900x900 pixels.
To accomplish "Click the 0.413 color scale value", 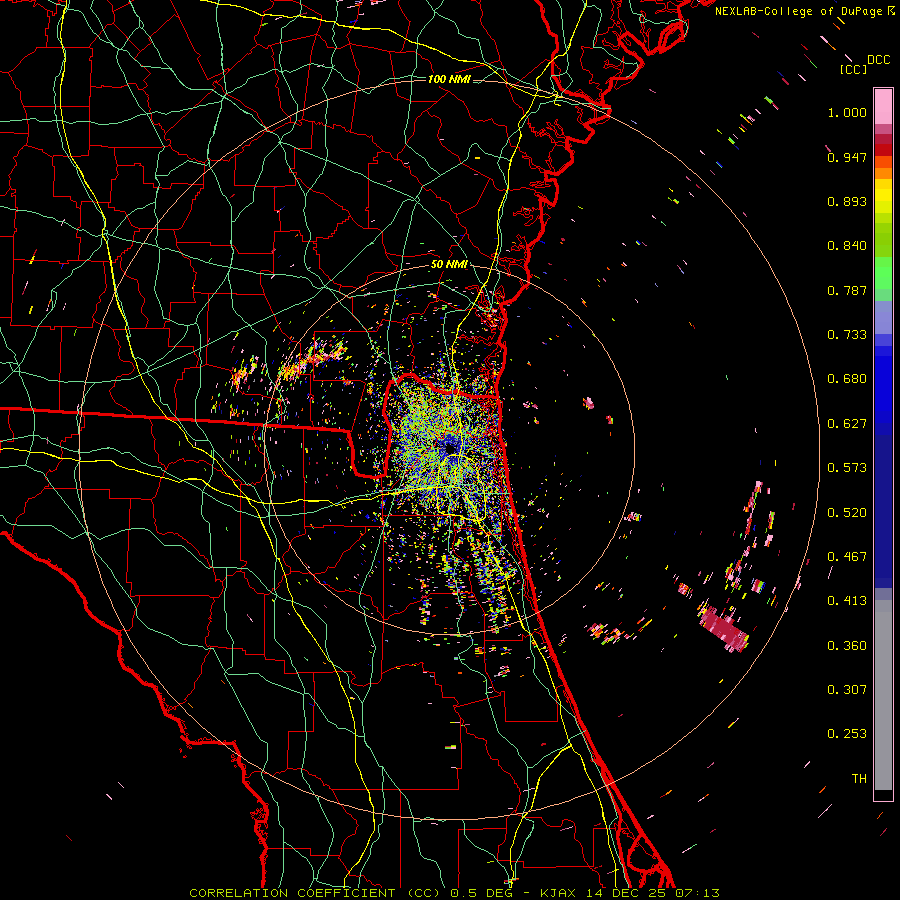I will click(847, 601).
